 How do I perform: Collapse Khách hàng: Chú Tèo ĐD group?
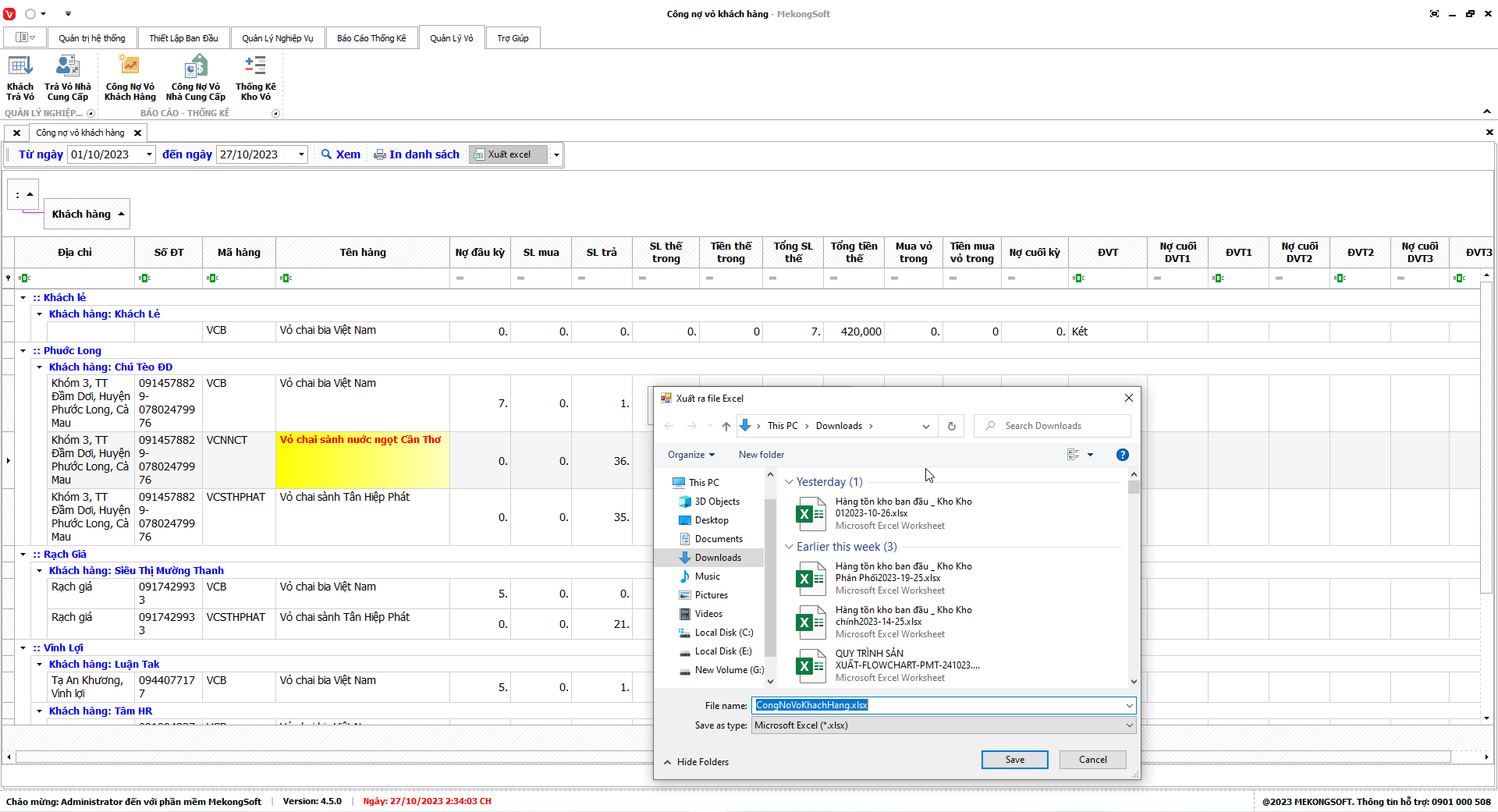[x=40, y=367]
